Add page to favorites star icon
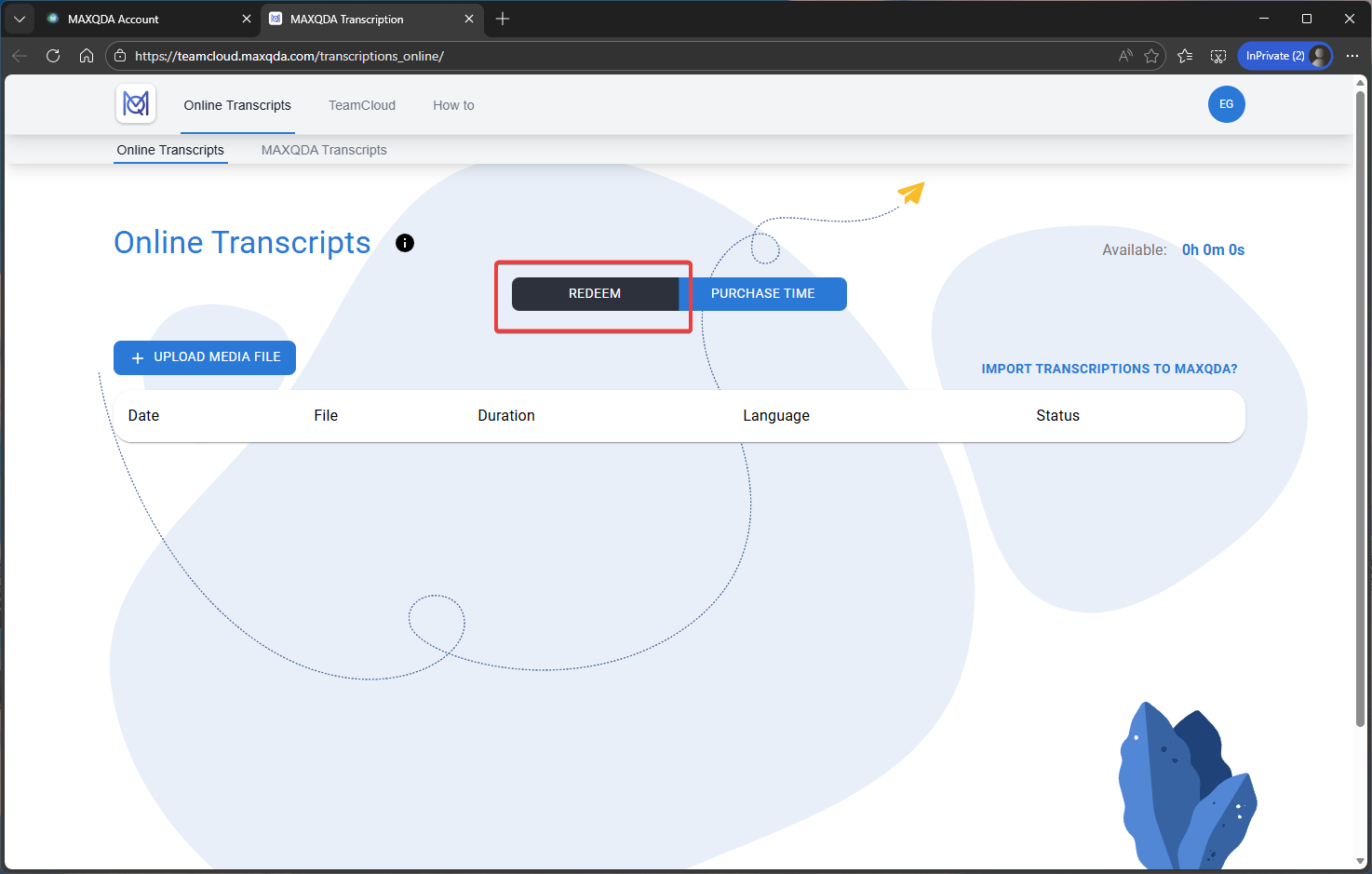The width and height of the screenshot is (1372, 874). tap(1151, 56)
